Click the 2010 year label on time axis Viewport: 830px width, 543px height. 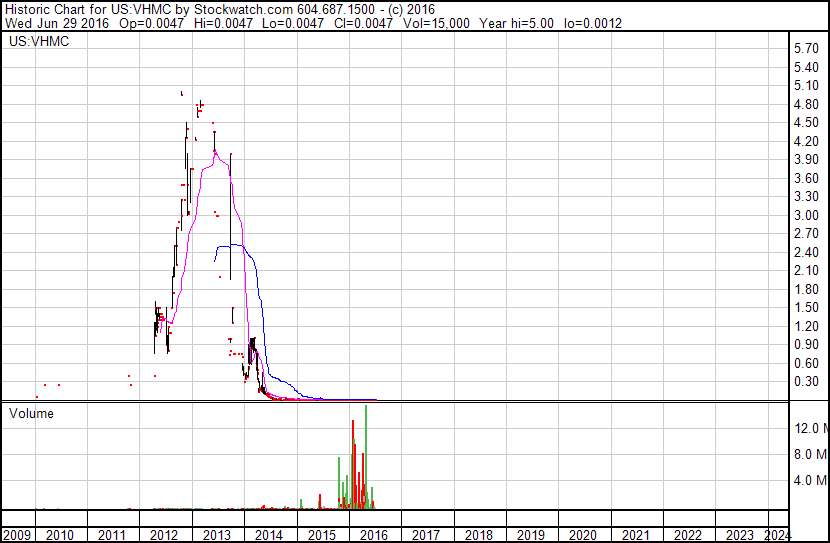[59, 535]
